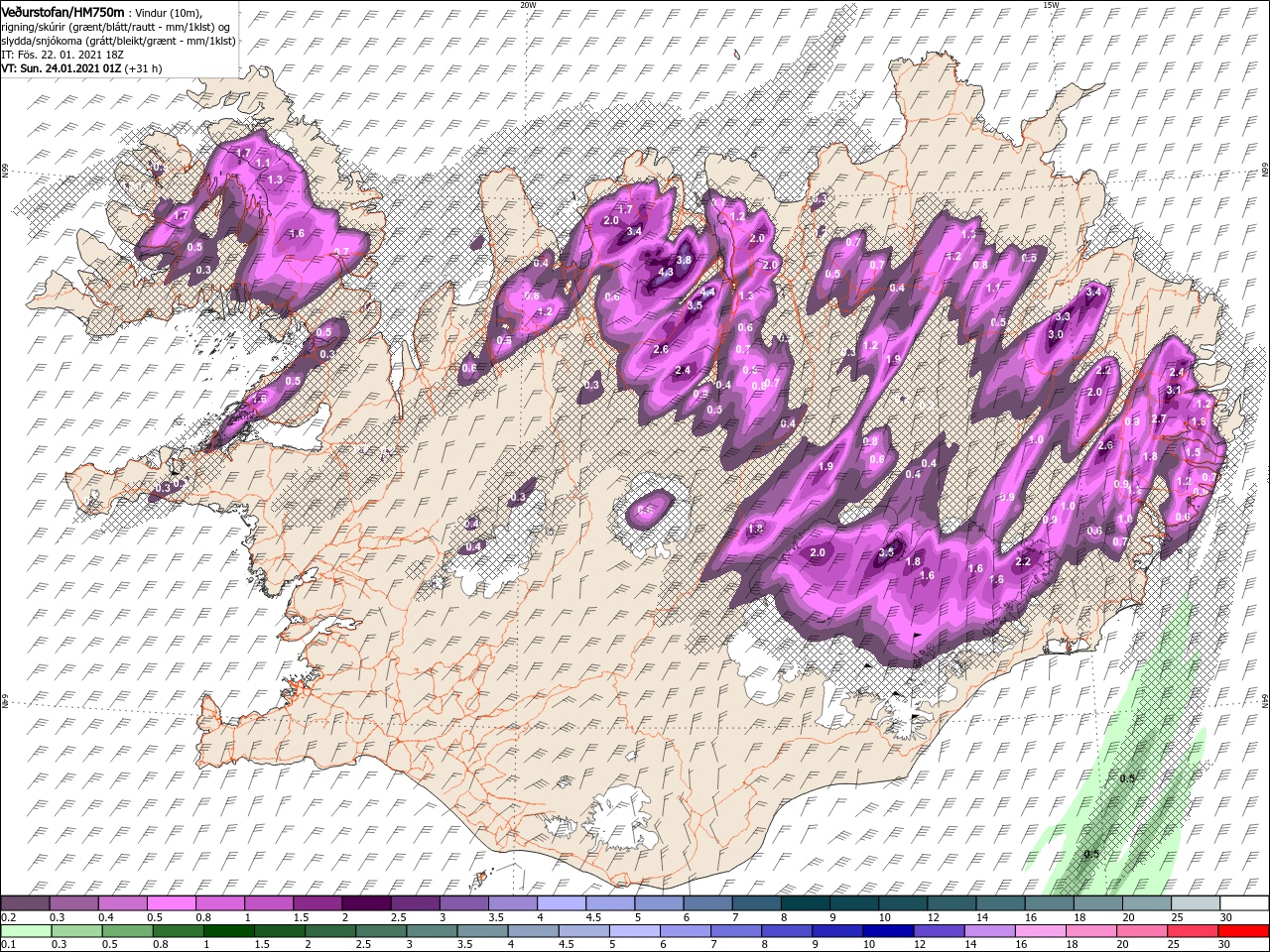The width and height of the screenshot is (1270, 952).
Task: Click the '(+31 h)' forecast offset
Action: click(144, 68)
